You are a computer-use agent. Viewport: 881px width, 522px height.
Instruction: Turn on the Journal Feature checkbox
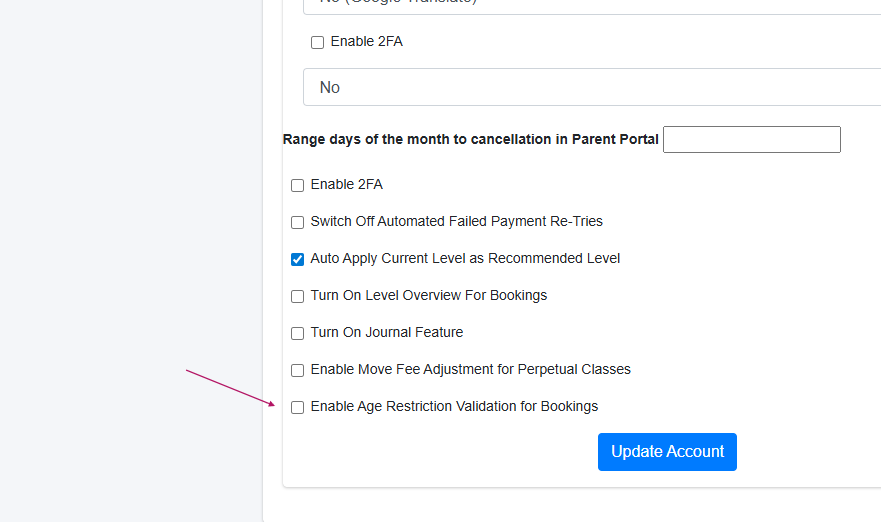click(x=297, y=333)
